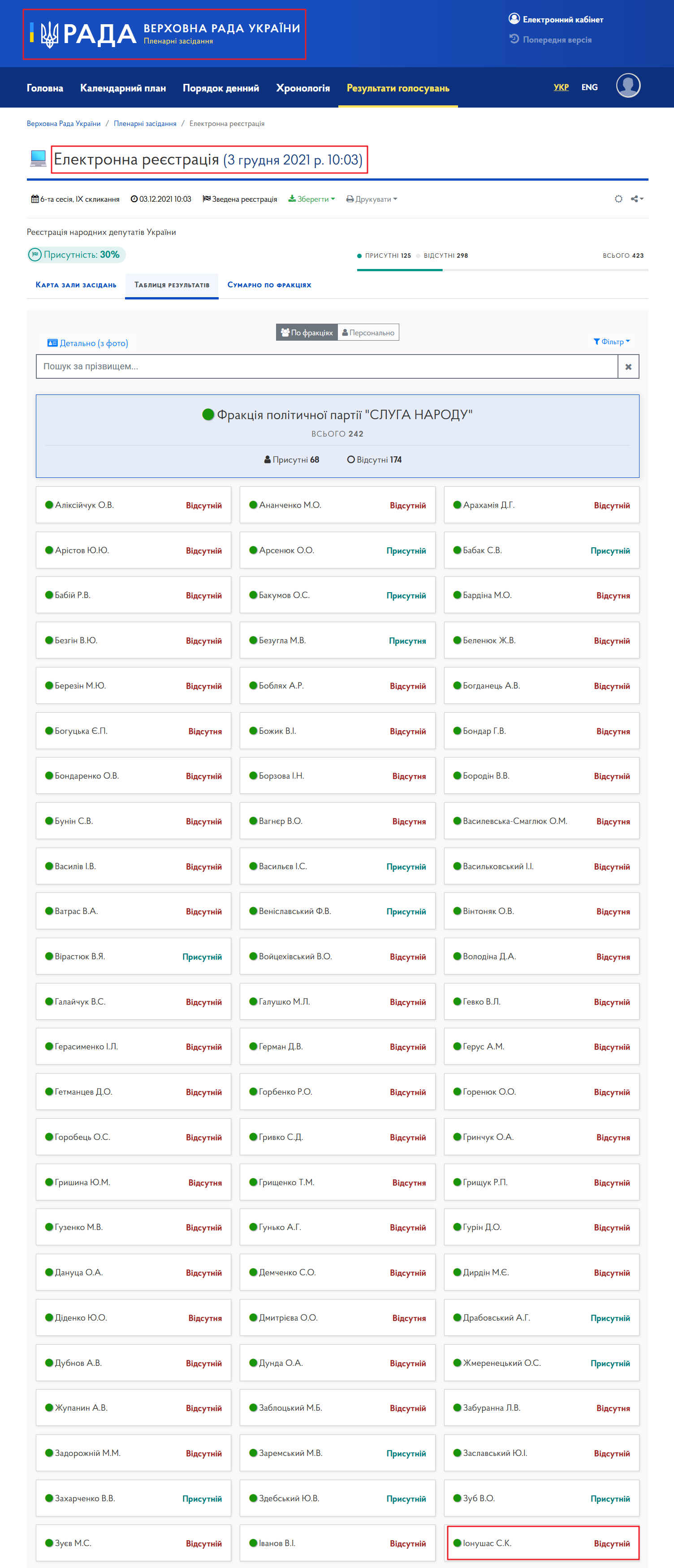Image resolution: width=674 pixels, height=1568 pixels.
Task: Open Детально (з фото) link
Action: click(87, 343)
